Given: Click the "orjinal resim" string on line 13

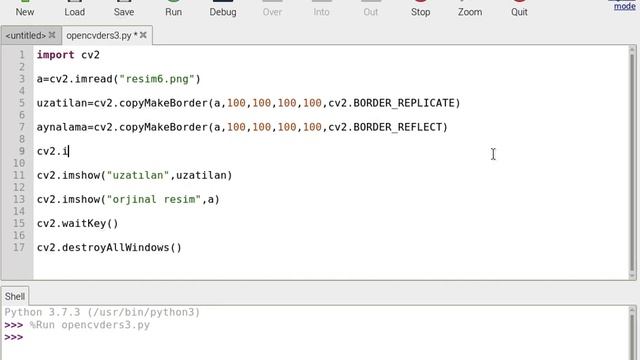Looking at the screenshot, I should 154,199.
